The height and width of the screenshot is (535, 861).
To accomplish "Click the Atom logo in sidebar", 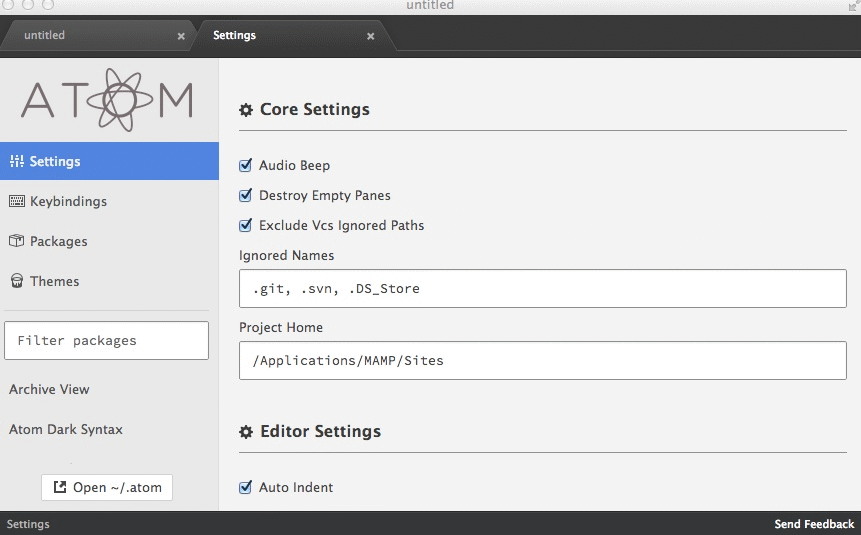I will click(107, 99).
